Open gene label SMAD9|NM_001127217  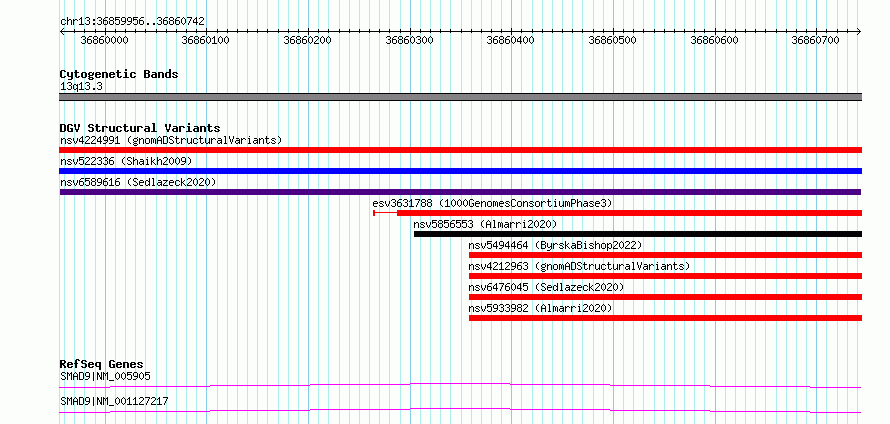pos(114,401)
